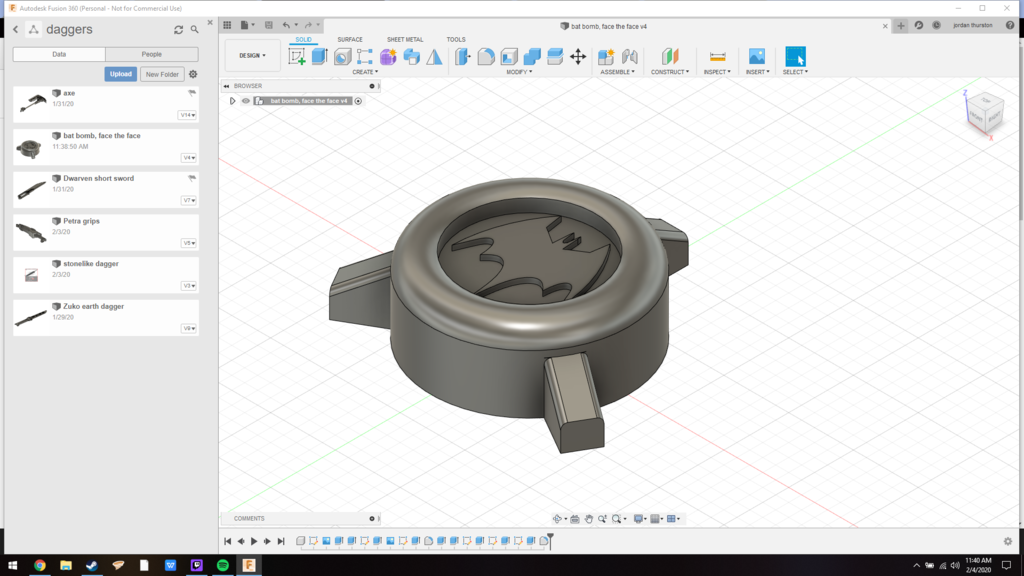Select the Revolve tool
Image resolution: width=1024 pixels, height=576 pixels.
point(342,57)
